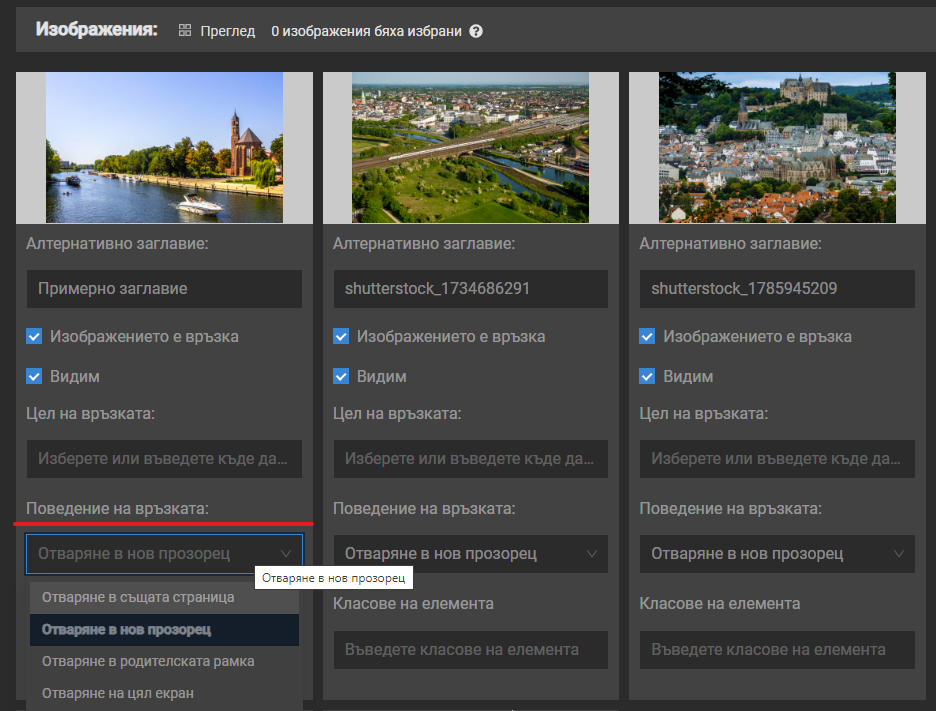The width and height of the screenshot is (936, 711).
Task: Open second card's Отваряне в нов прозорец dropdown
Action: click(x=470, y=553)
